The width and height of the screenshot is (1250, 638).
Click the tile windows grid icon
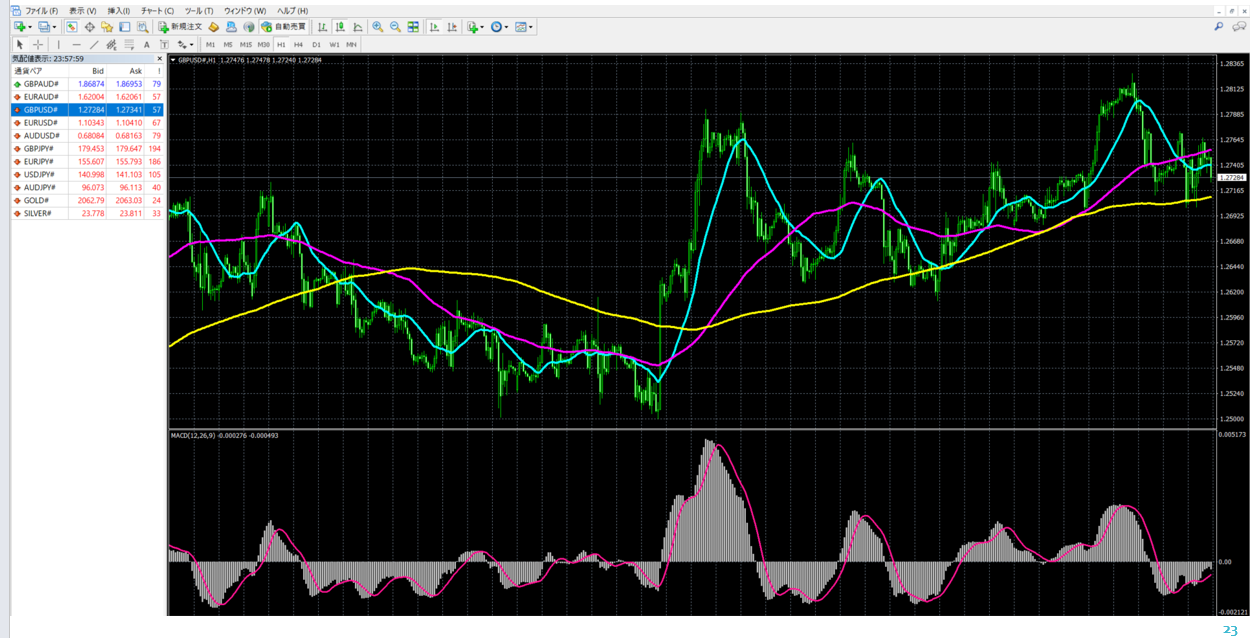pos(413,27)
